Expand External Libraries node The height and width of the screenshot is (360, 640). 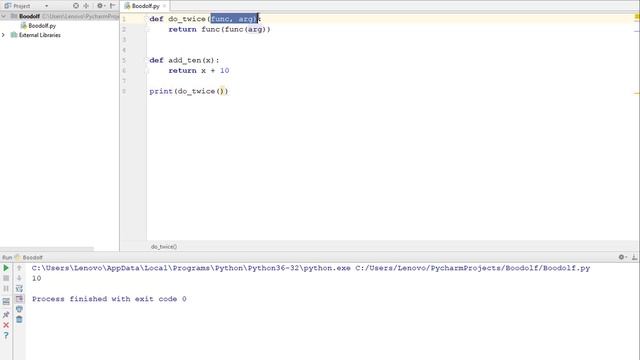[x=4, y=35]
